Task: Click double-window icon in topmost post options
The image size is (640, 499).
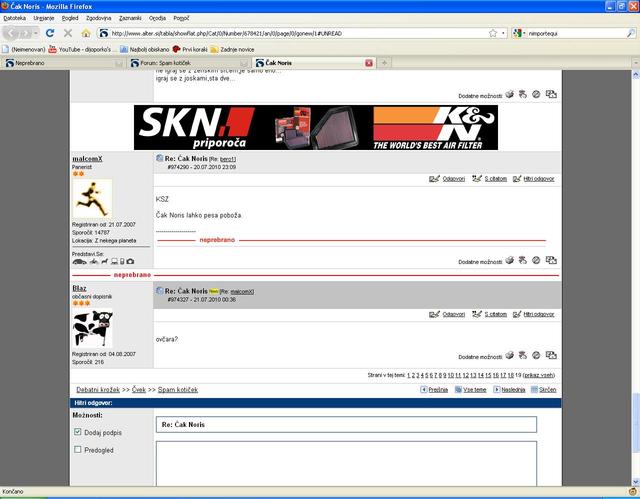Action: coord(551,94)
